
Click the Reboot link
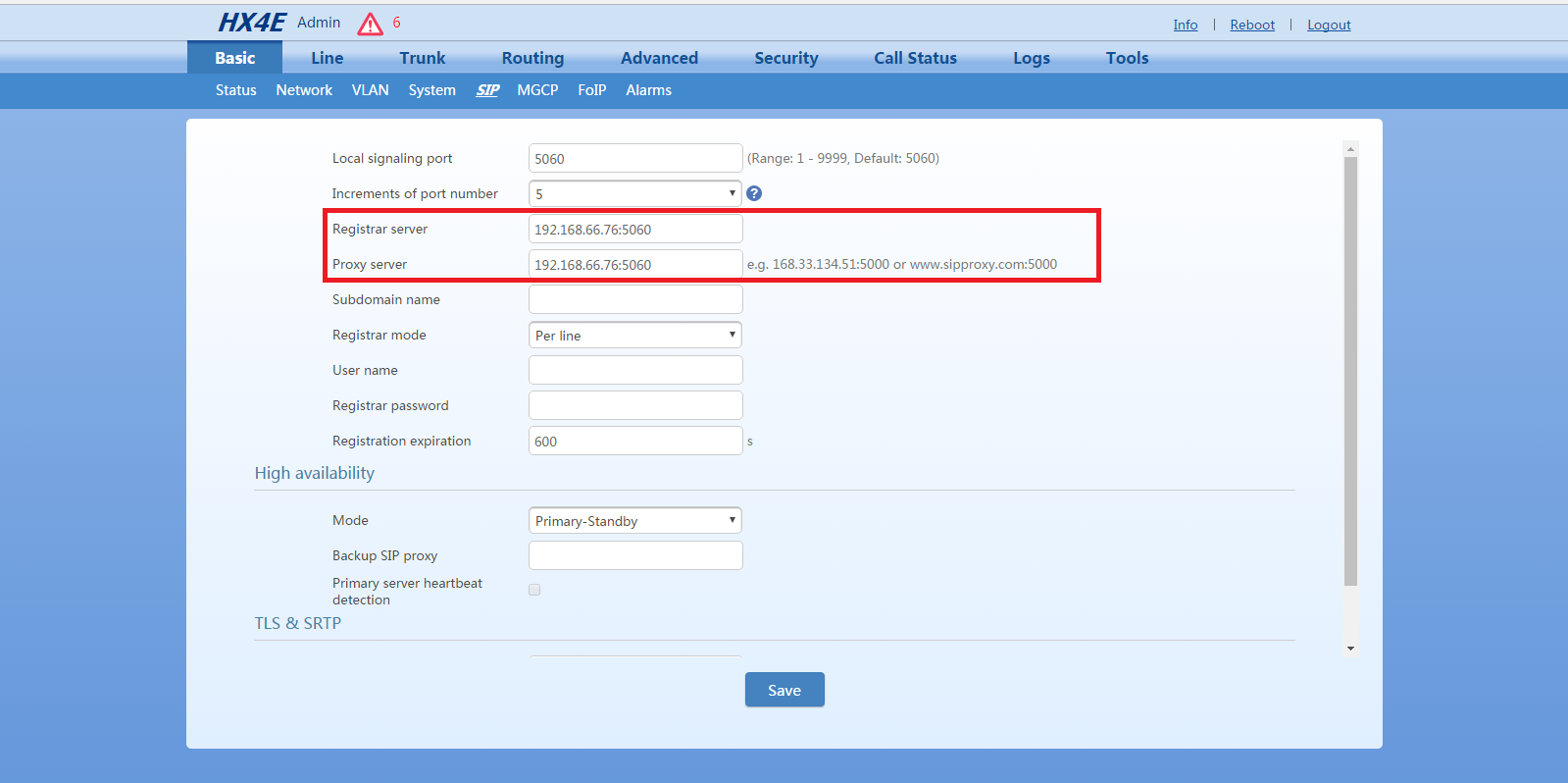1252,25
